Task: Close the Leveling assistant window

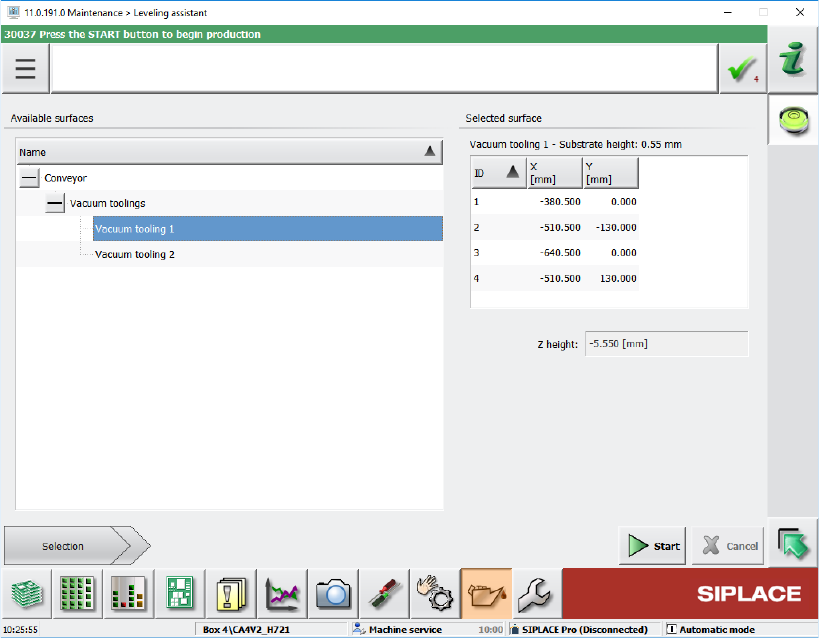Action: pos(800,13)
